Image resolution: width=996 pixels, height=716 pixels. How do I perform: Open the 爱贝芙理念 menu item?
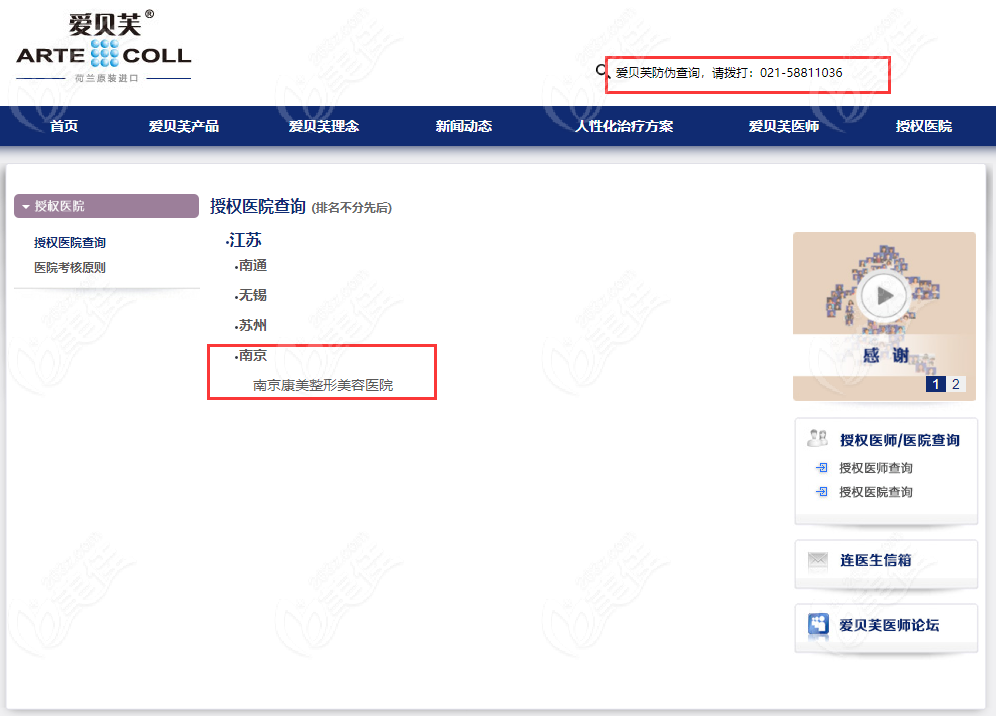pyautogui.click(x=324, y=126)
